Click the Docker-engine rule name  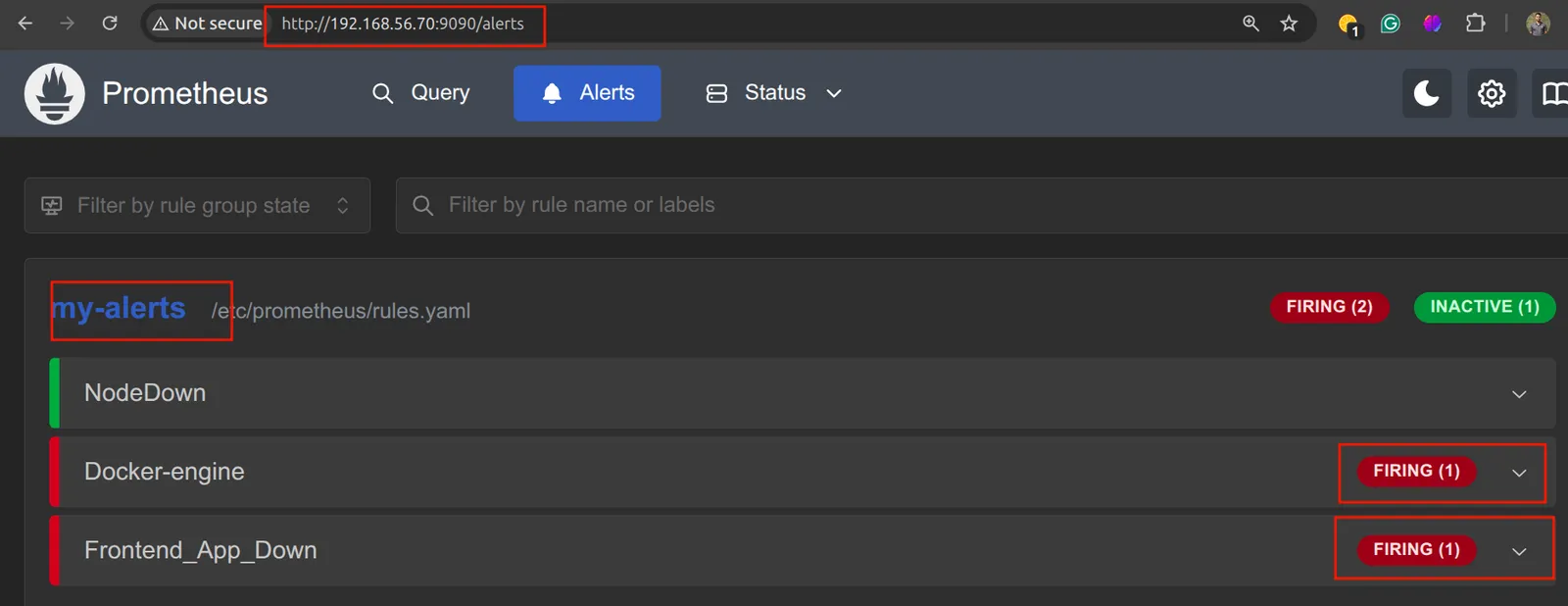point(165,472)
